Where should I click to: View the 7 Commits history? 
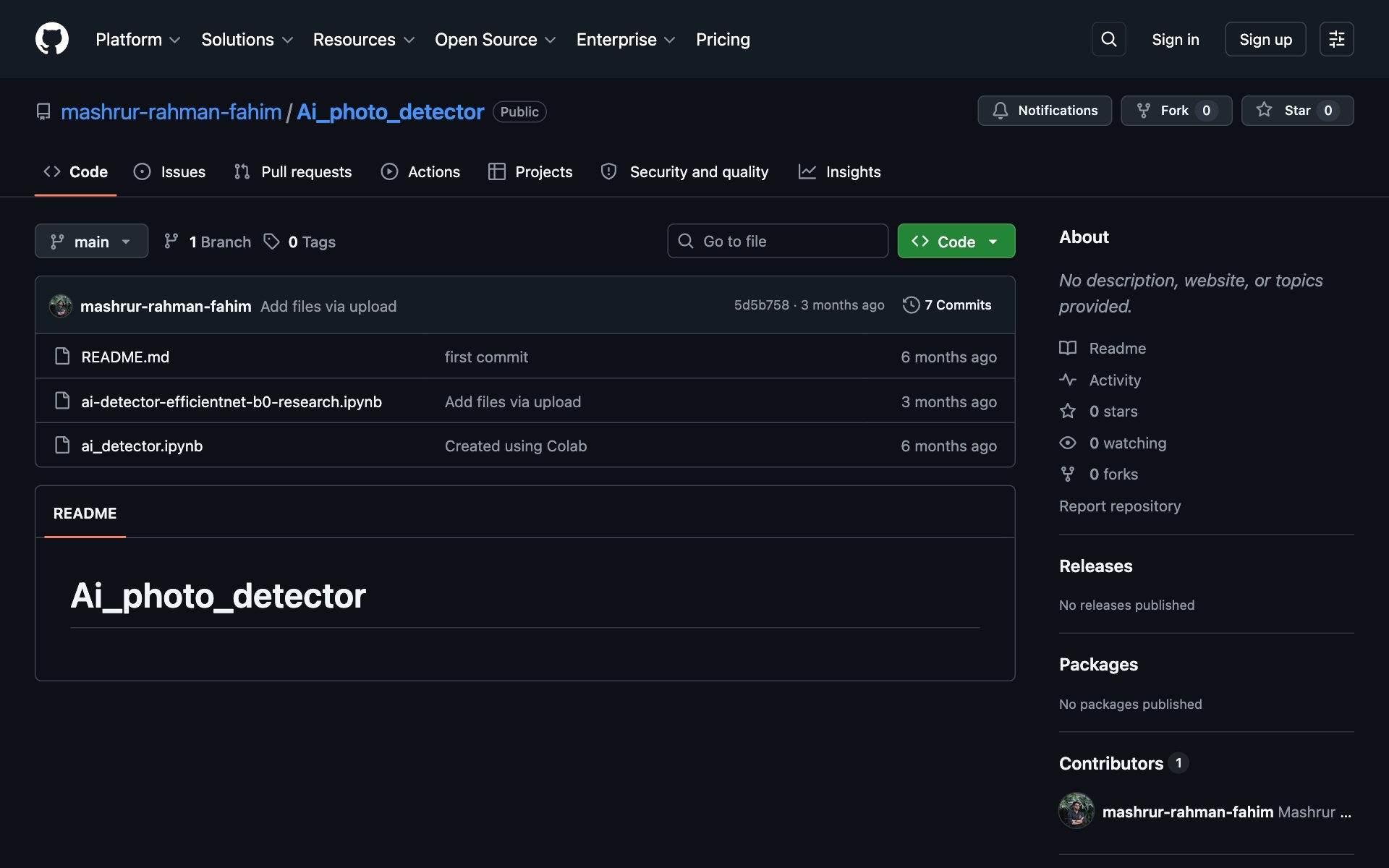coord(947,305)
